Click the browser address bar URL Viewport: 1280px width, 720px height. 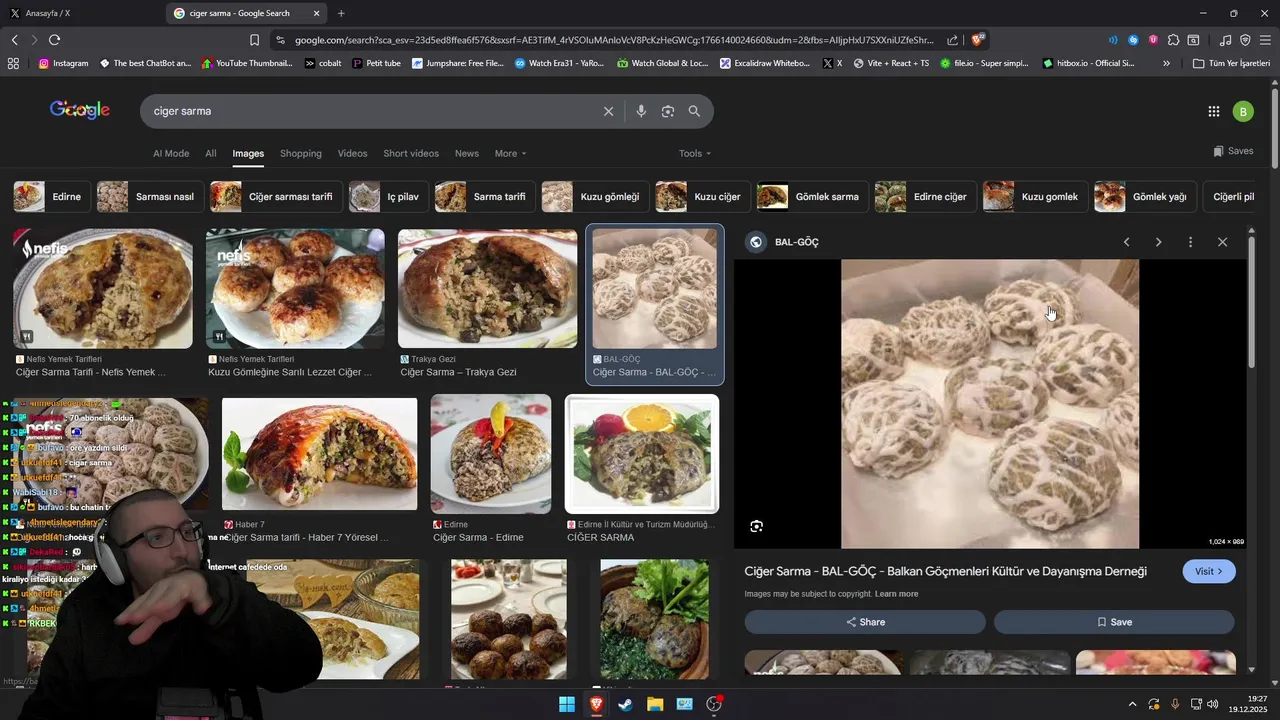(613, 40)
